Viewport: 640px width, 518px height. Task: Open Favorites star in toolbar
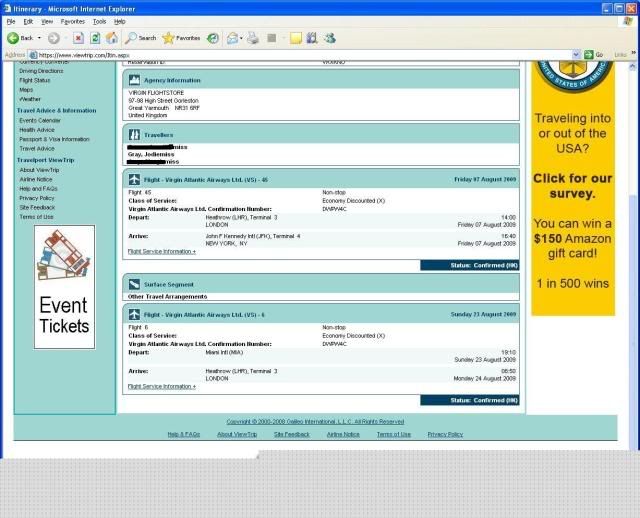[x=181, y=38]
